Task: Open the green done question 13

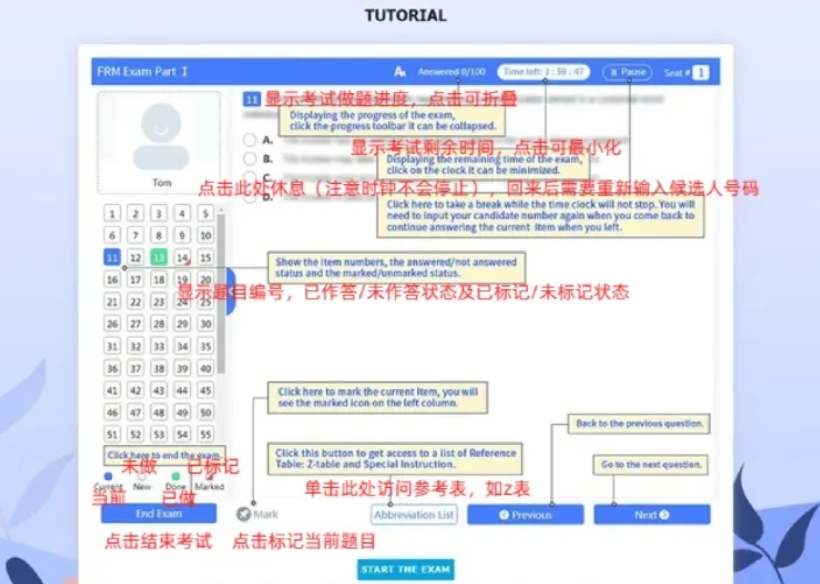Action: 158,257
